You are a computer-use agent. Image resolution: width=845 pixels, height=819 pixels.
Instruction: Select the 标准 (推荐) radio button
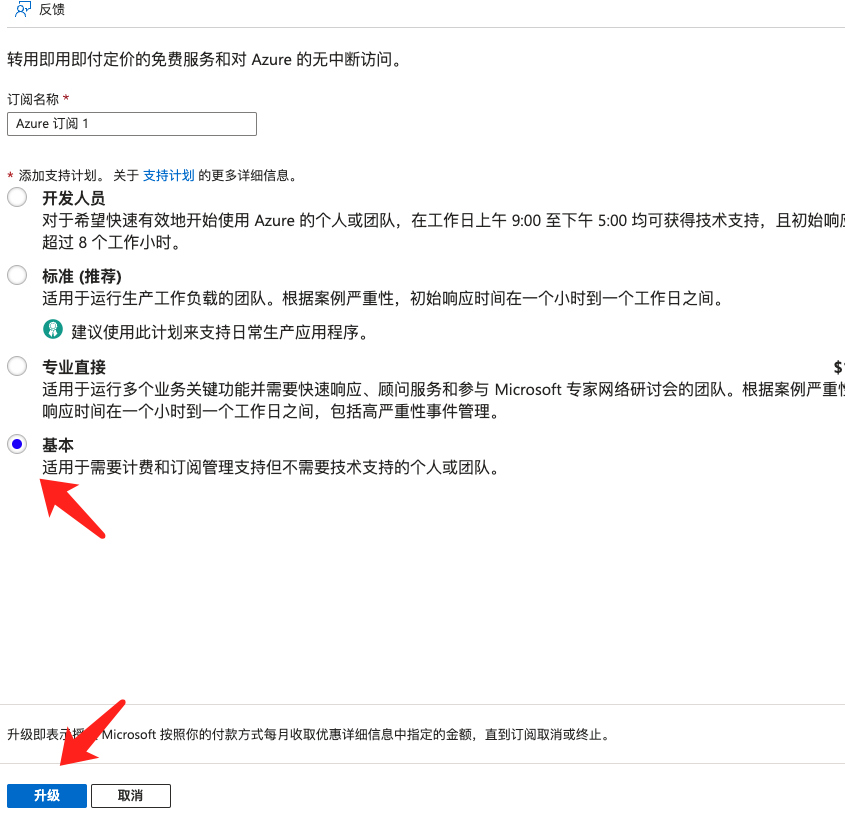[x=17, y=274]
